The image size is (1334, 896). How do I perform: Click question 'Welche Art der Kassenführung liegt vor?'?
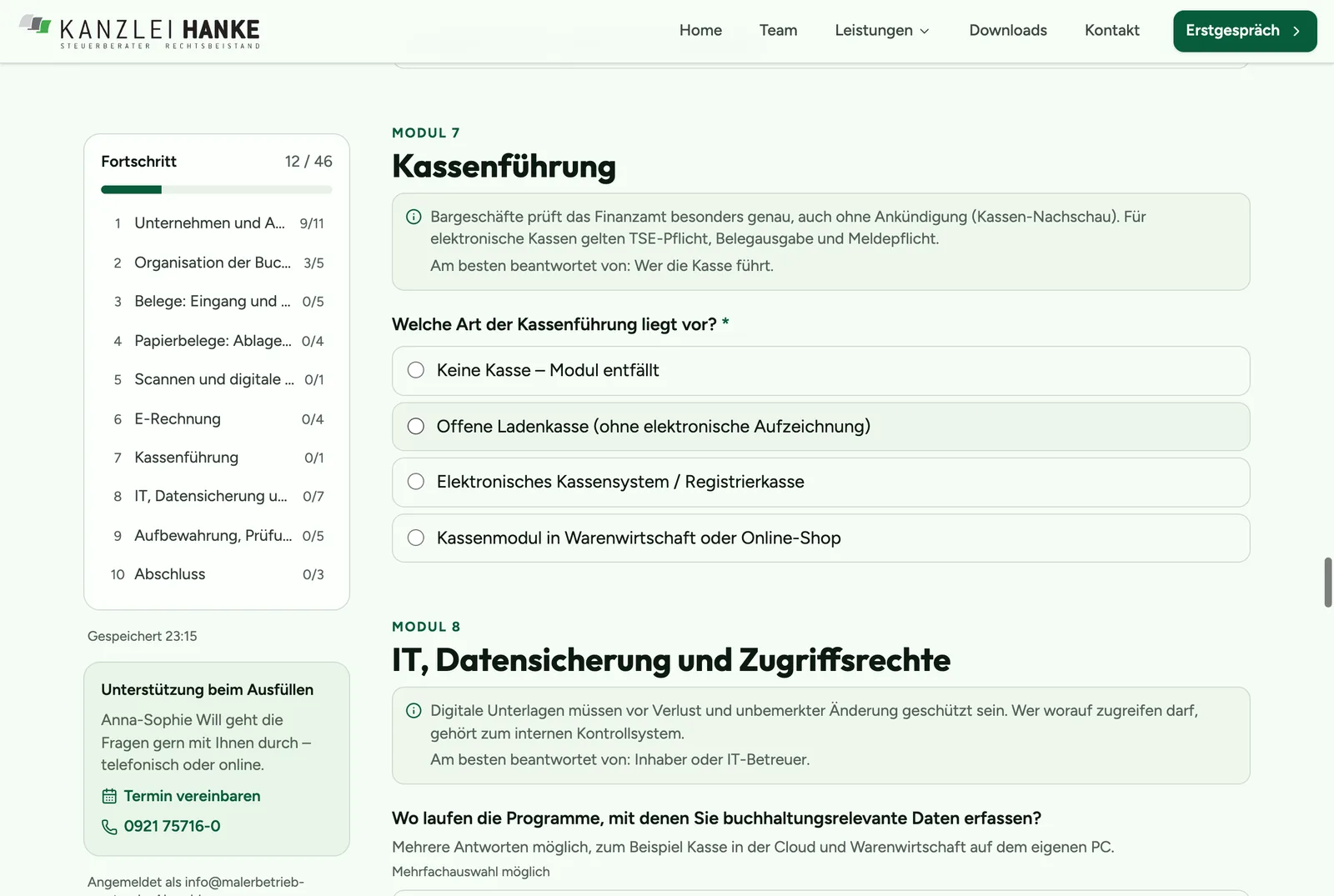coord(560,324)
